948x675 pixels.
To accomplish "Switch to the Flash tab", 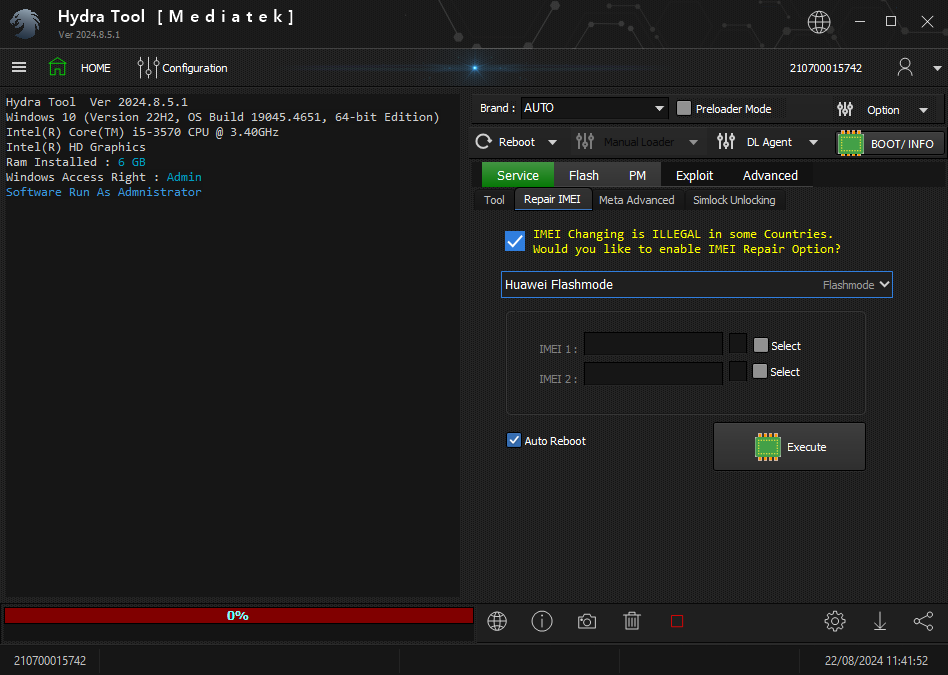I will (x=583, y=175).
